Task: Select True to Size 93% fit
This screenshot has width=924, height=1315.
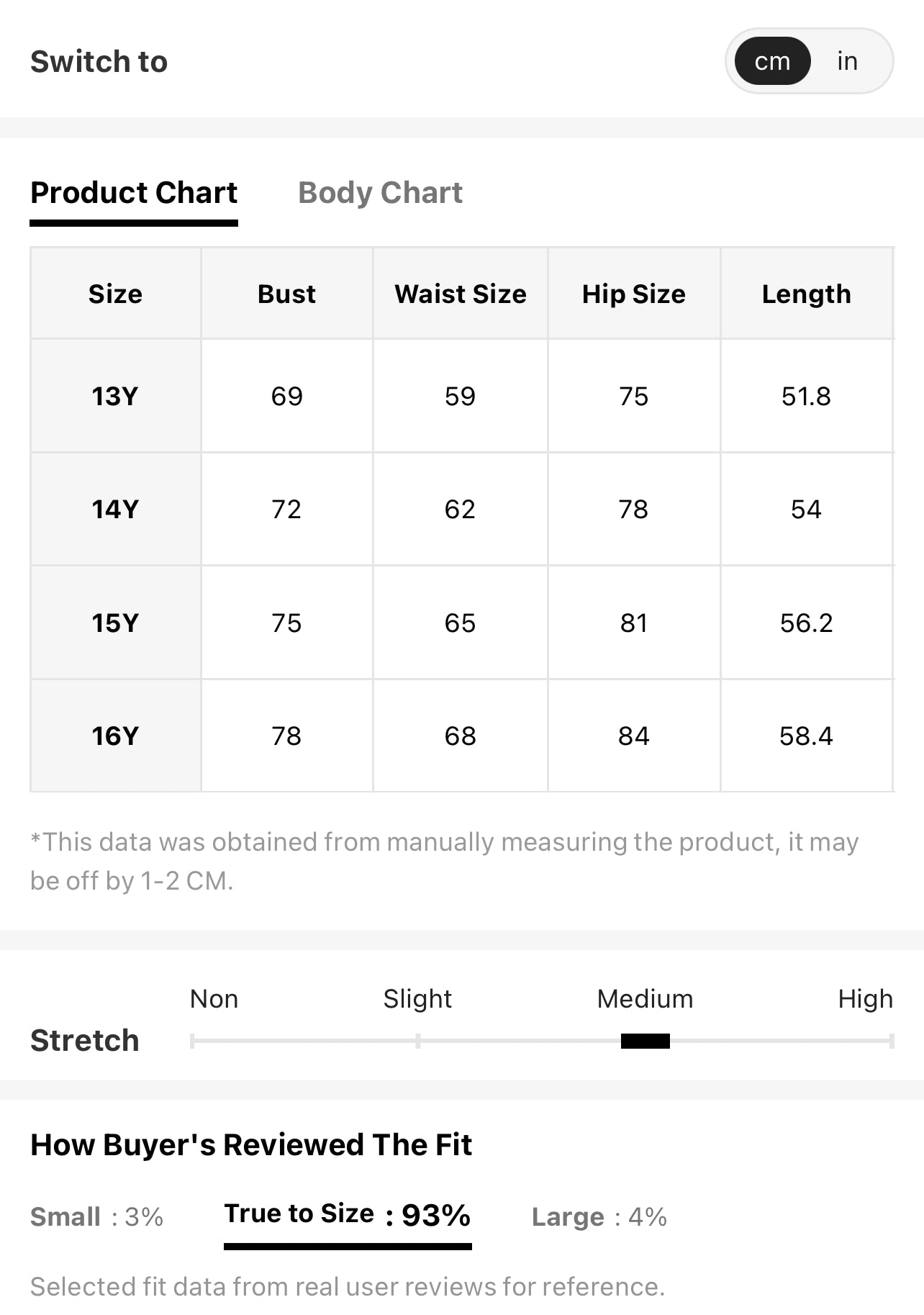Action: coord(348,1216)
